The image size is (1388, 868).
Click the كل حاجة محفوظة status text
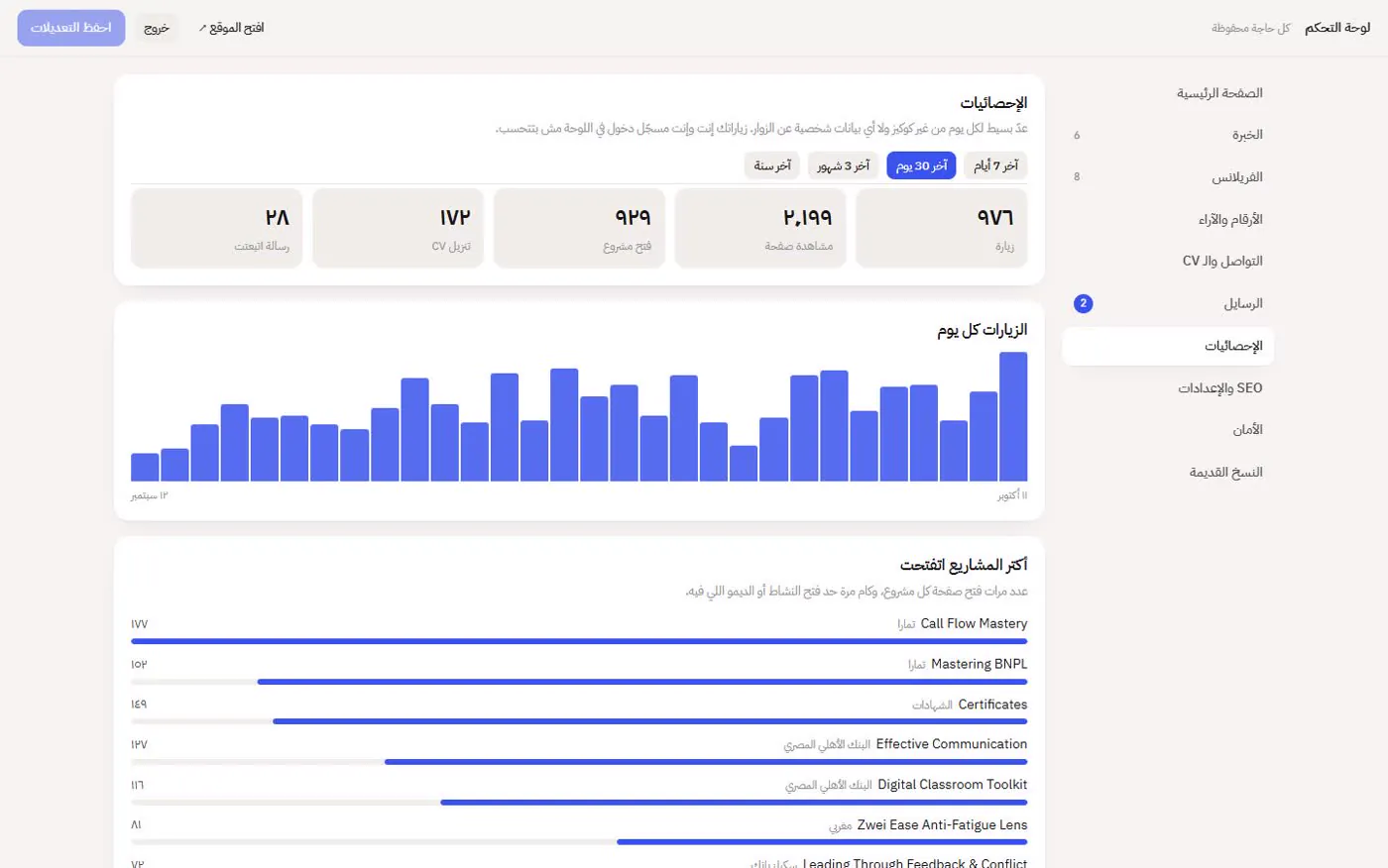point(1251,28)
